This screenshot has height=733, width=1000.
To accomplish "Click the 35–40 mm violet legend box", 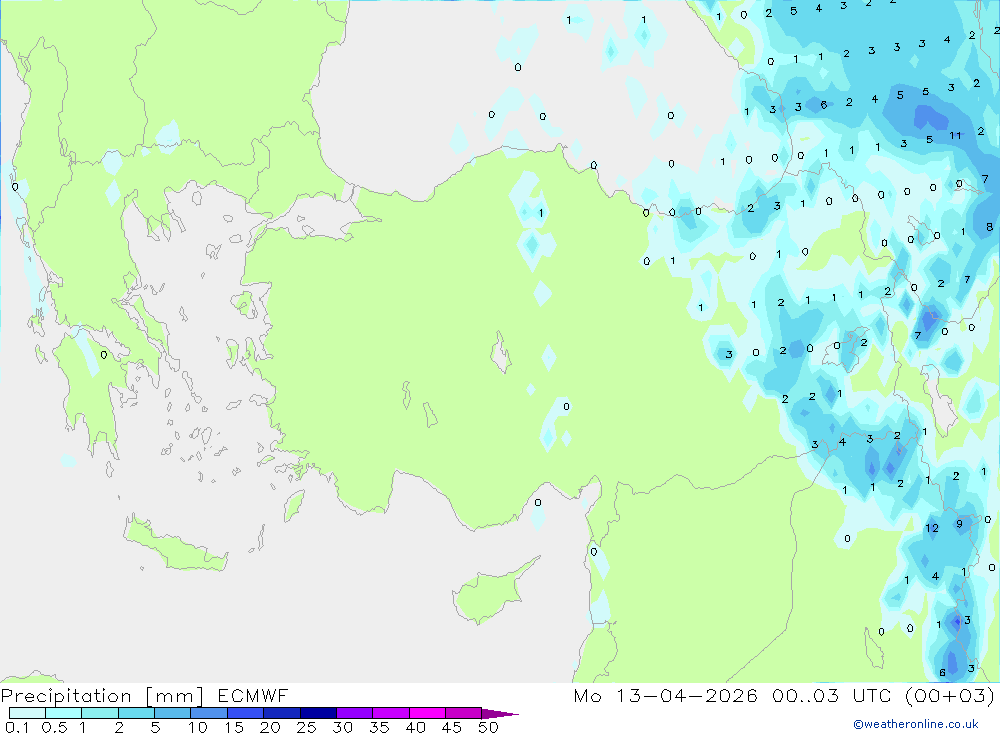I will pyautogui.click(x=391, y=713).
